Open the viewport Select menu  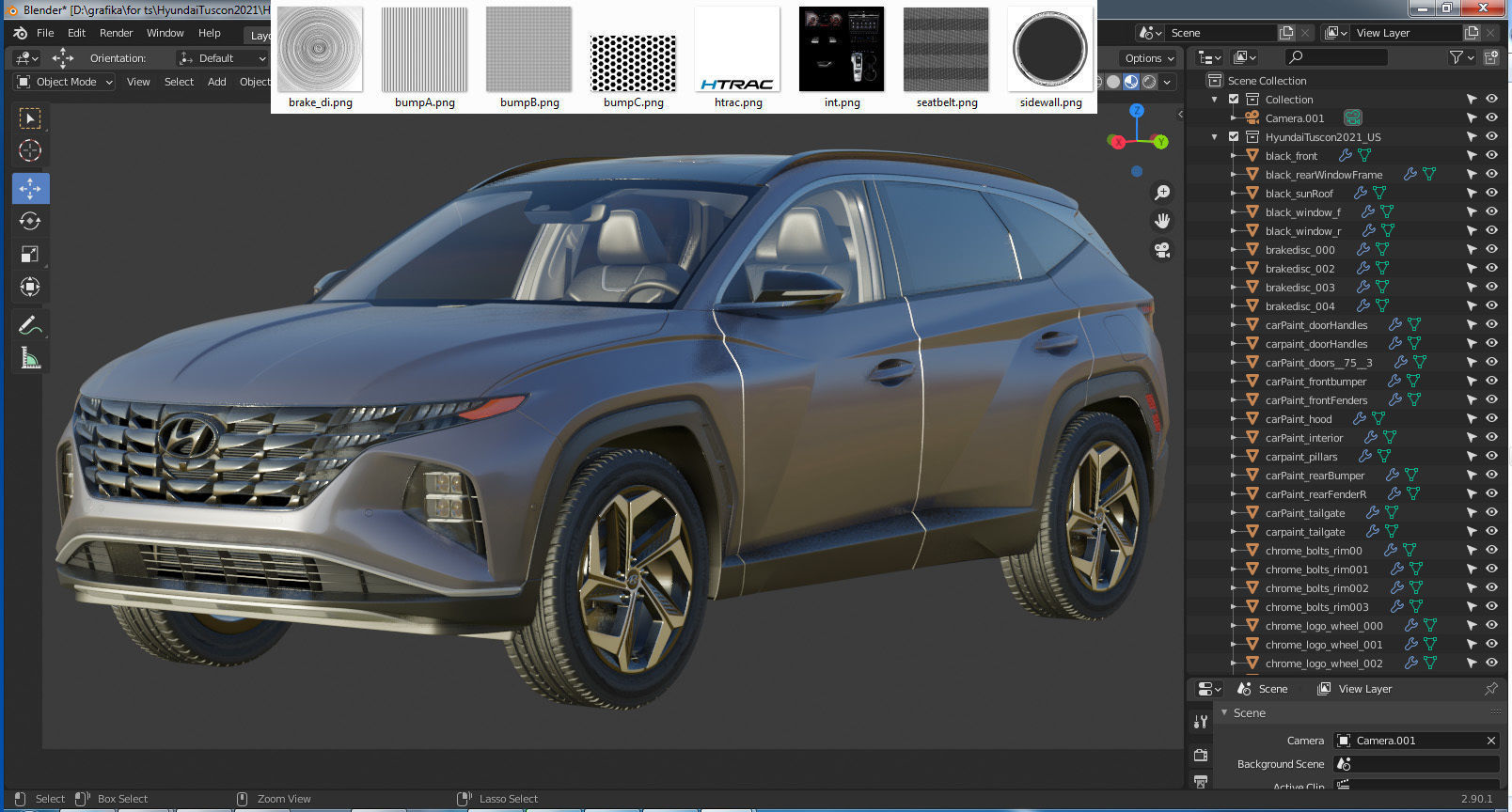[179, 82]
